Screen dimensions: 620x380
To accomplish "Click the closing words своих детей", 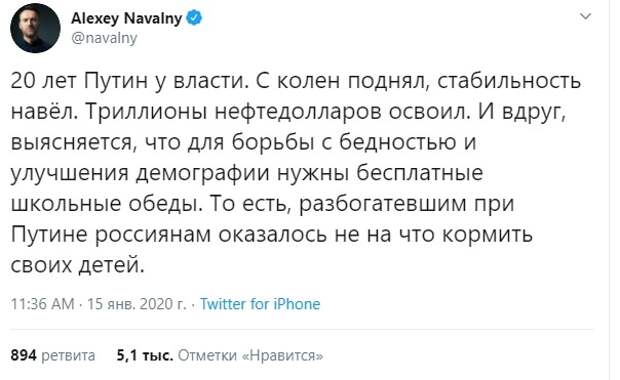I will click(78, 266).
